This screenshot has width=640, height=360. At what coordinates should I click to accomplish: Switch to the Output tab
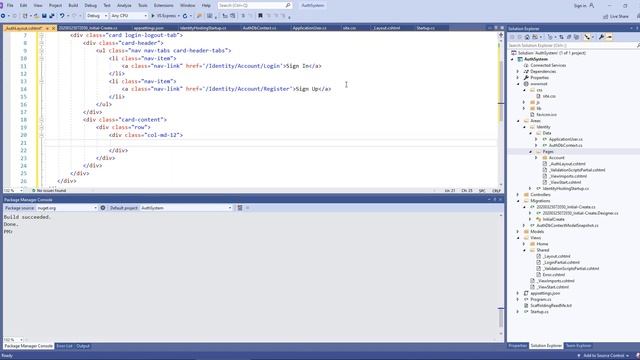pos(83,346)
